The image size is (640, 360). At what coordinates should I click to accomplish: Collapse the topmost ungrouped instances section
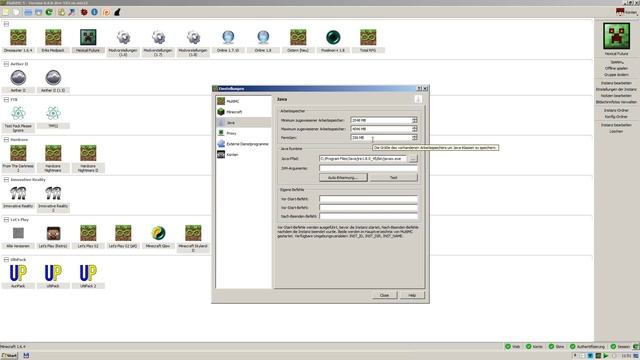click(6, 24)
